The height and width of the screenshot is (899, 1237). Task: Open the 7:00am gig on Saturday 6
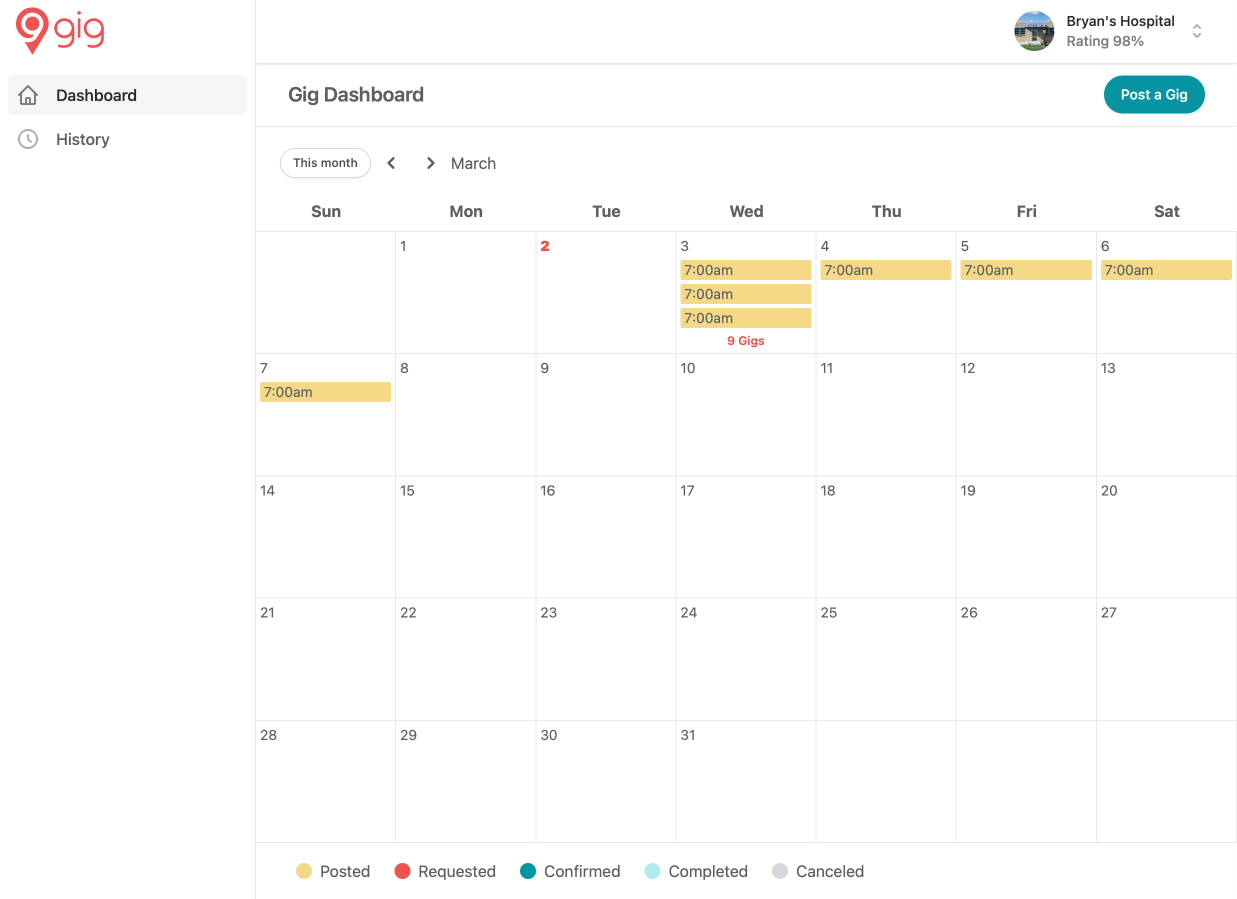tap(1166, 270)
